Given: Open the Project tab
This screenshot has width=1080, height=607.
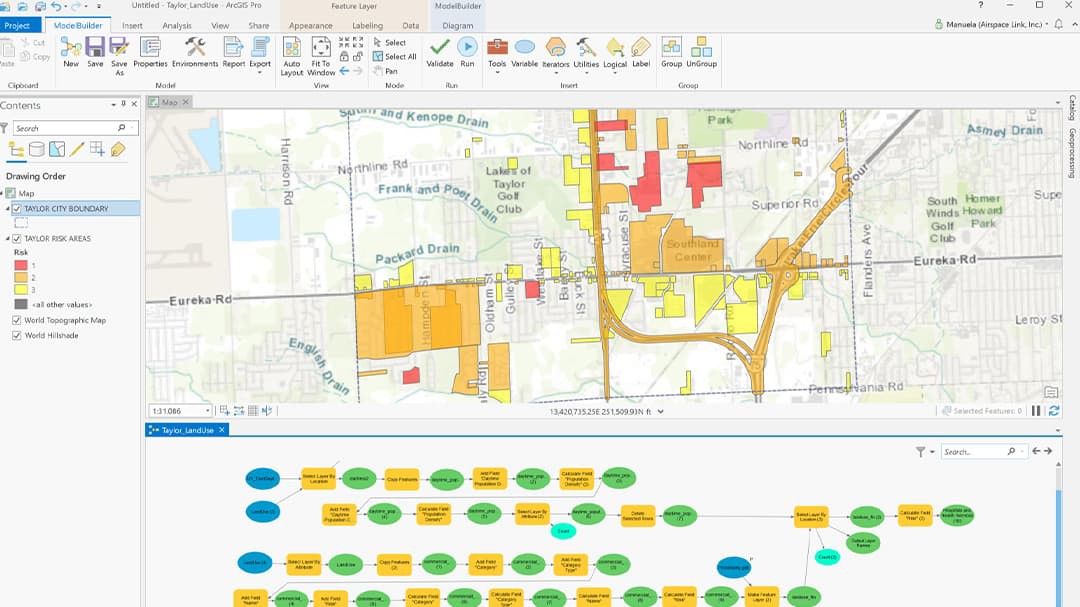Looking at the screenshot, I should click(x=17, y=25).
